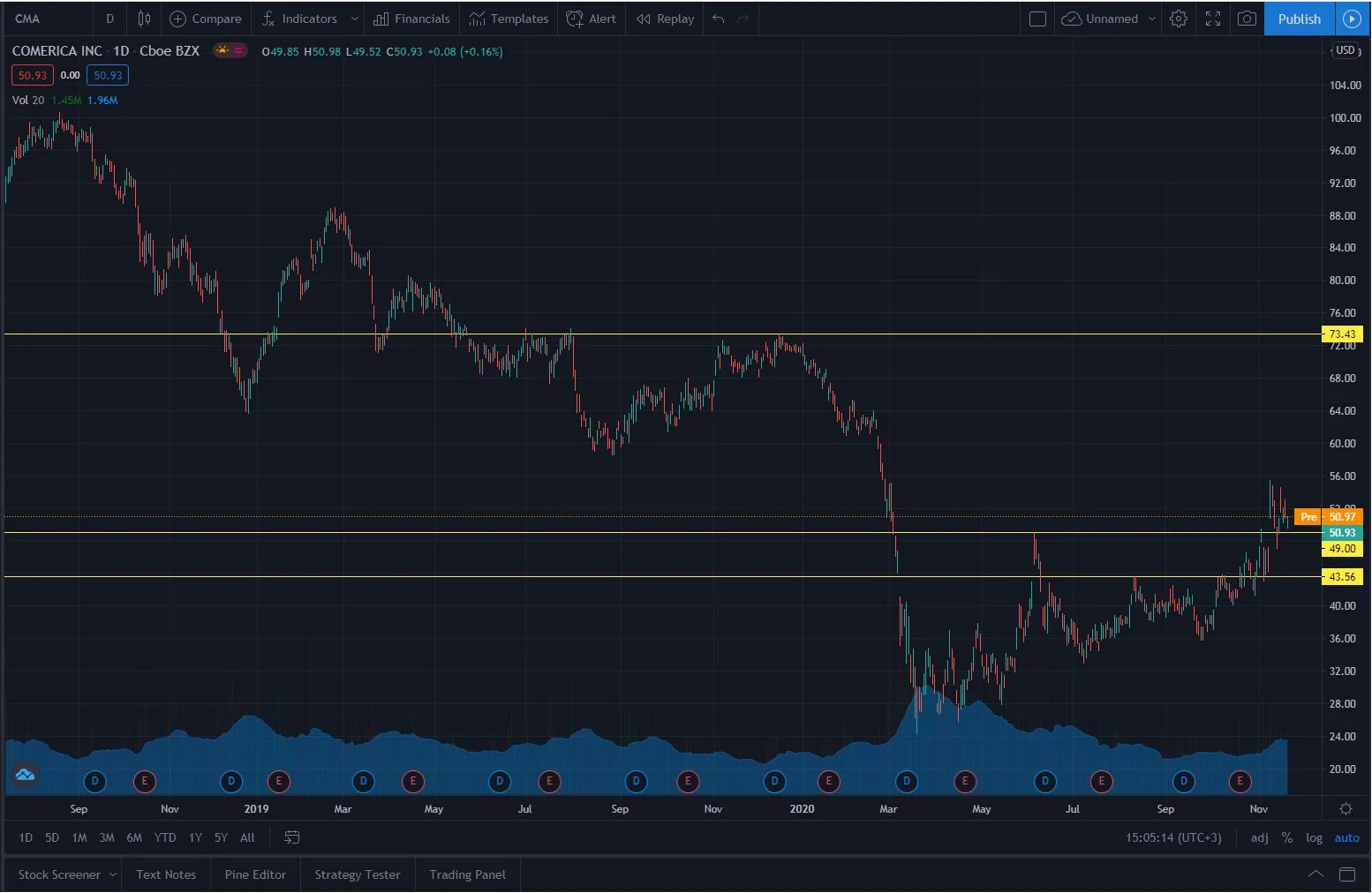
Task: Open the Stock Screener tab
Action: coord(59,874)
